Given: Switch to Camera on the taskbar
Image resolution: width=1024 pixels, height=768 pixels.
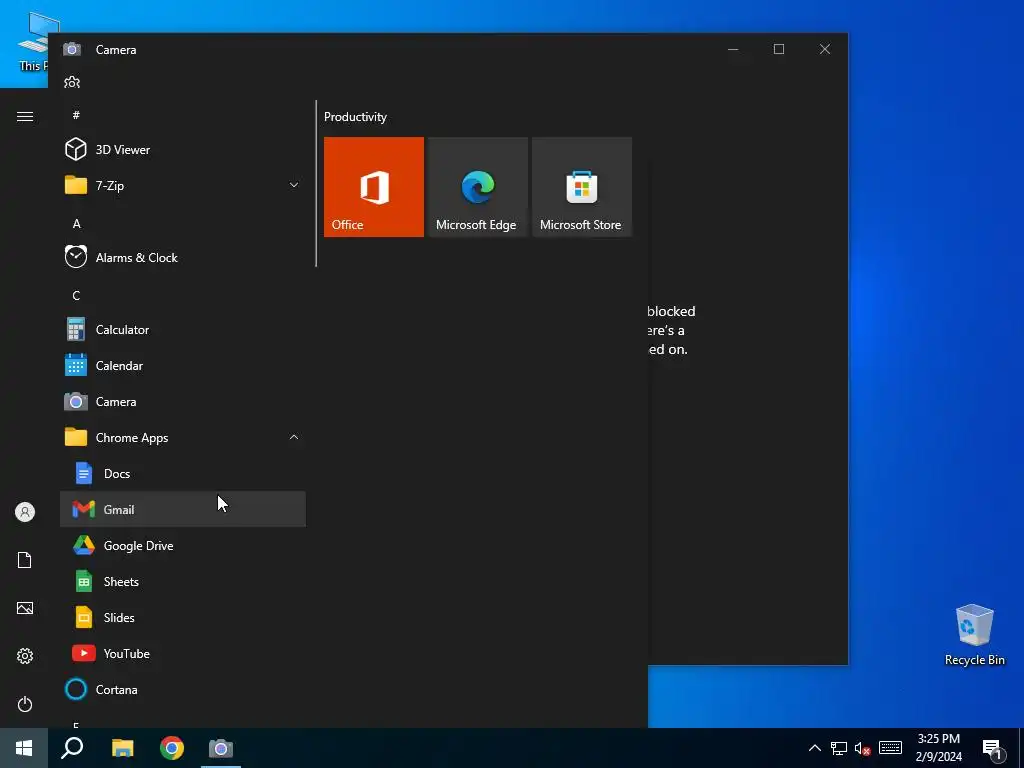Looking at the screenshot, I should [221, 748].
